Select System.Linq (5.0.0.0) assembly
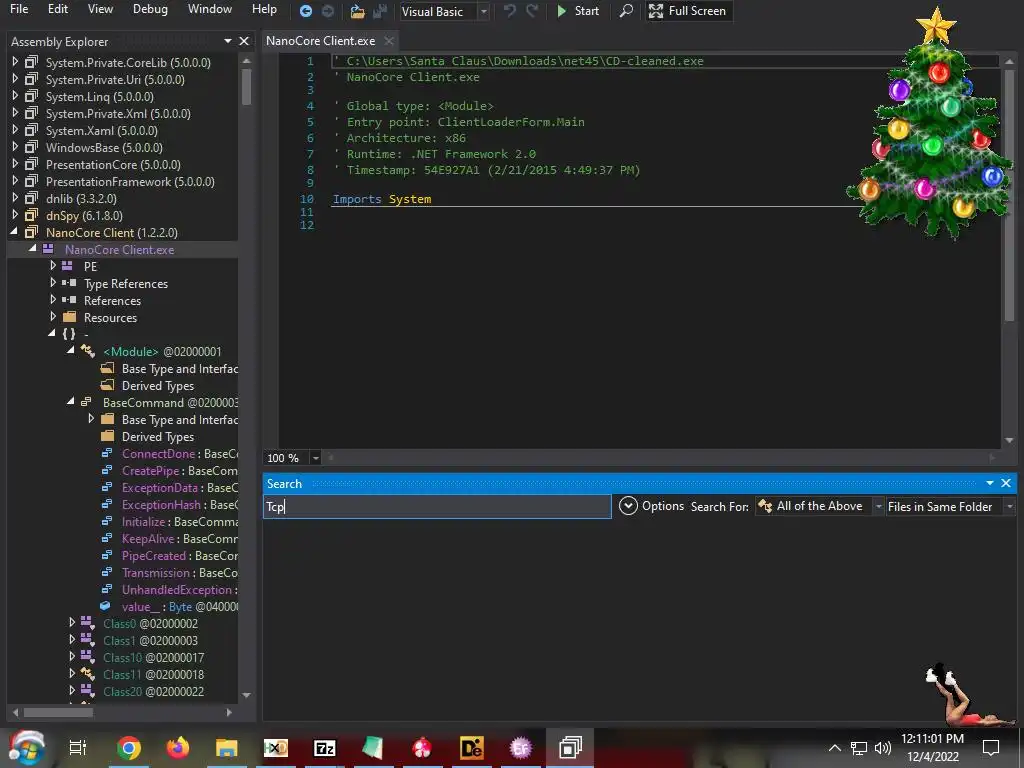 99,97
